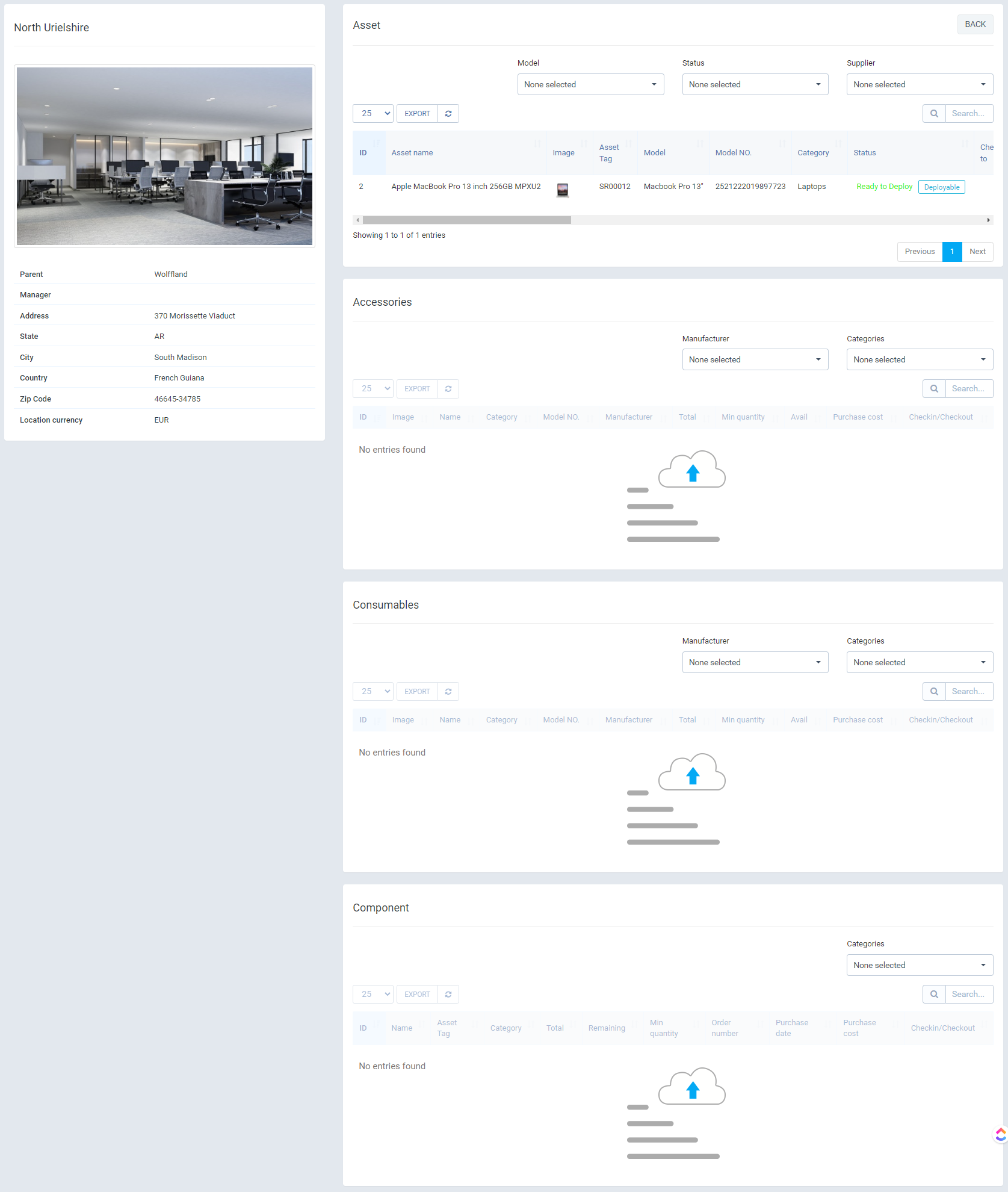Image resolution: width=1008 pixels, height=1192 pixels.
Task: Click Ready to Deploy status text
Action: pyautogui.click(x=884, y=187)
